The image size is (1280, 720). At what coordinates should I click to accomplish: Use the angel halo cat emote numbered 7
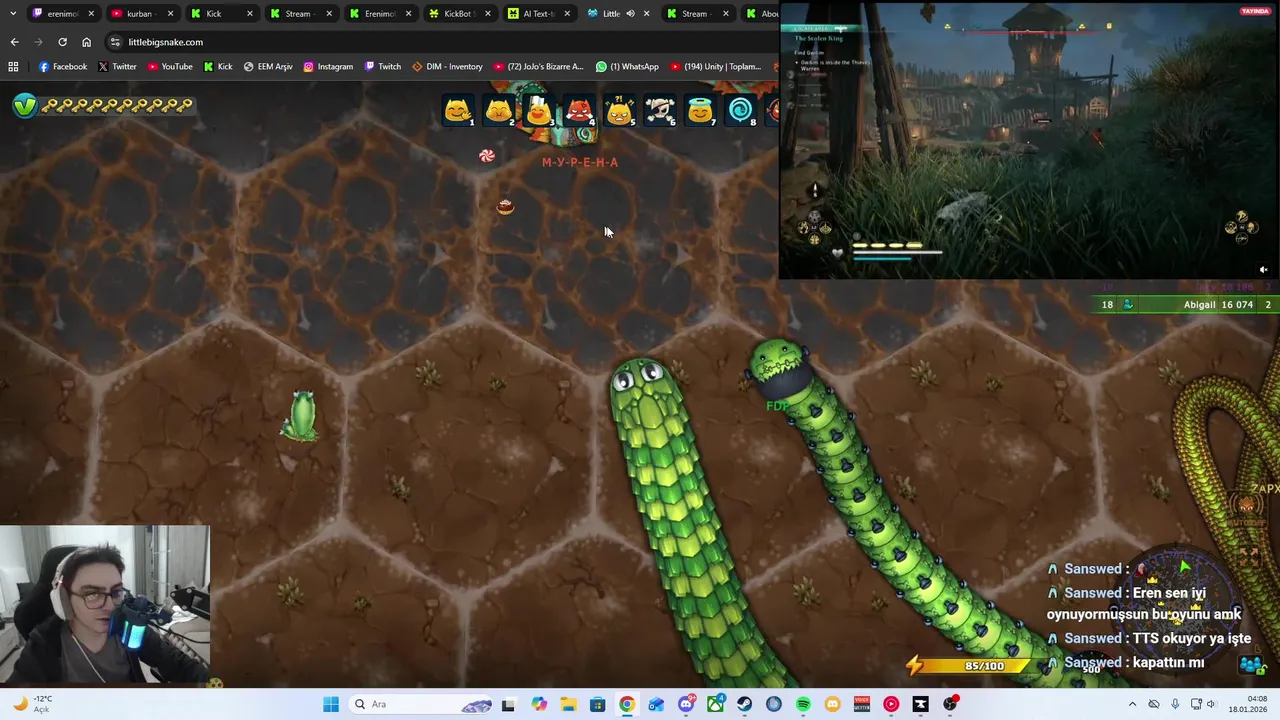click(x=700, y=110)
